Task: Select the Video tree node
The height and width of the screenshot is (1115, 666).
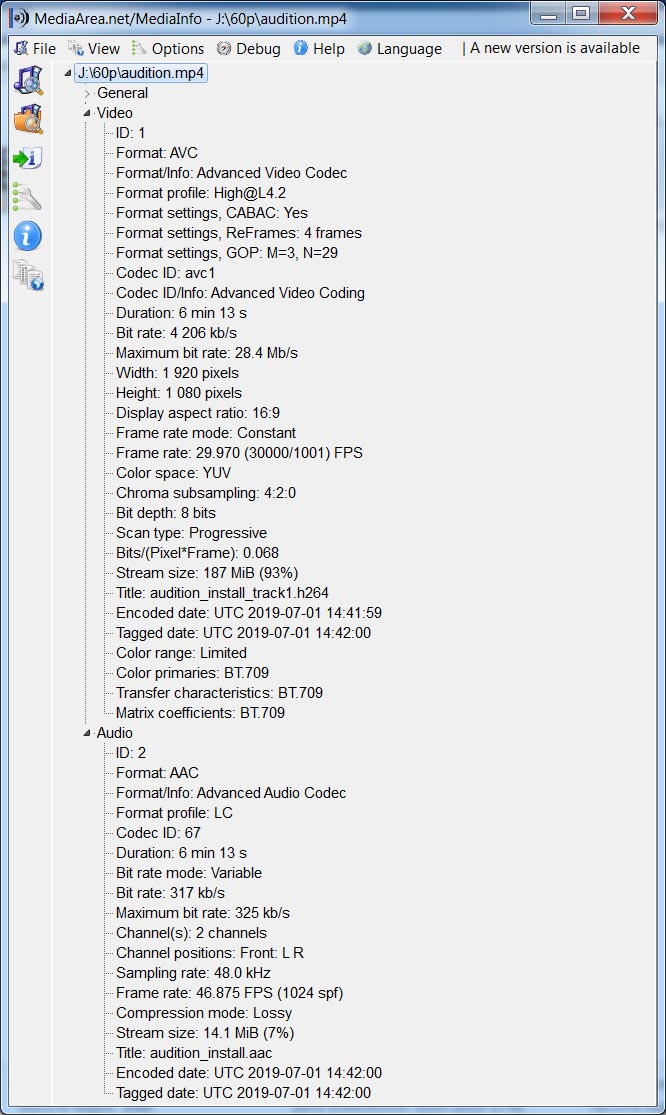Action: coord(114,113)
